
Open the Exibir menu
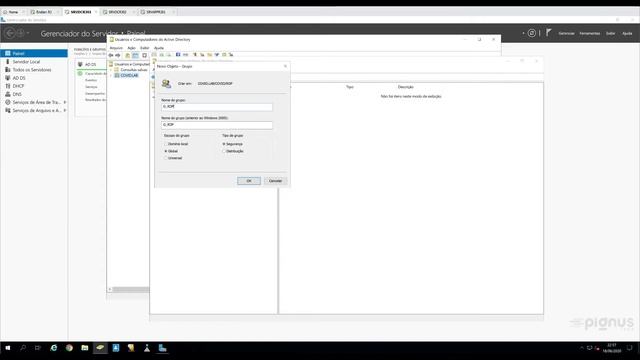click(x=144, y=48)
